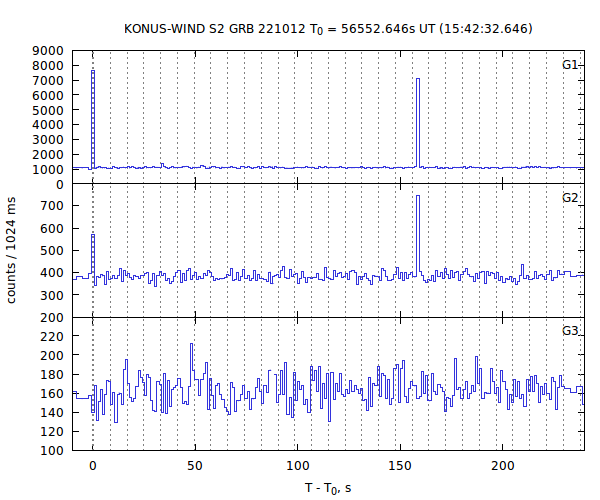Click the 220 tick label on G3 axis
This screenshot has height=500, width=600.
coord(52,336)
